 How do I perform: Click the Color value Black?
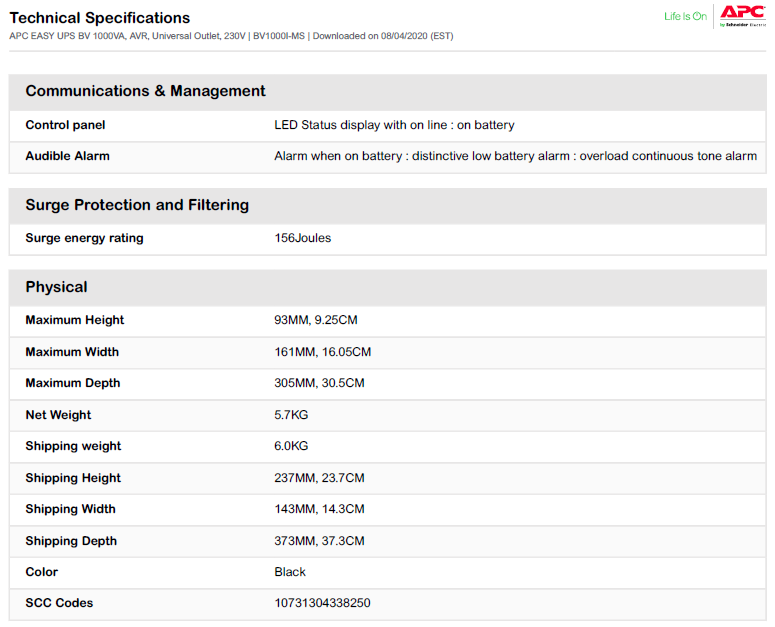pos(290,572)
